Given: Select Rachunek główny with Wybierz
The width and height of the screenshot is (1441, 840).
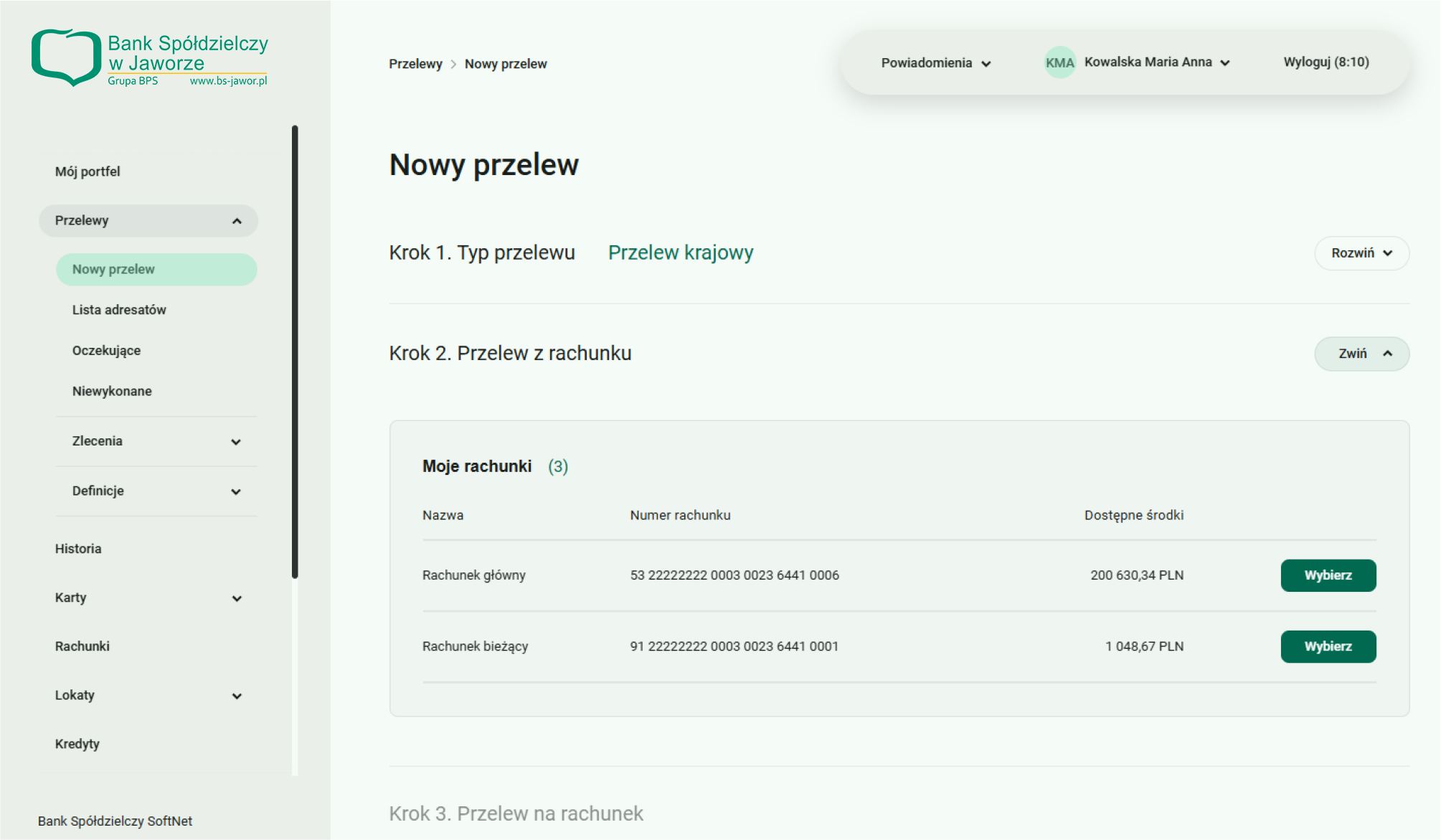Looking at the screenshot, I should pos(1328,575).
